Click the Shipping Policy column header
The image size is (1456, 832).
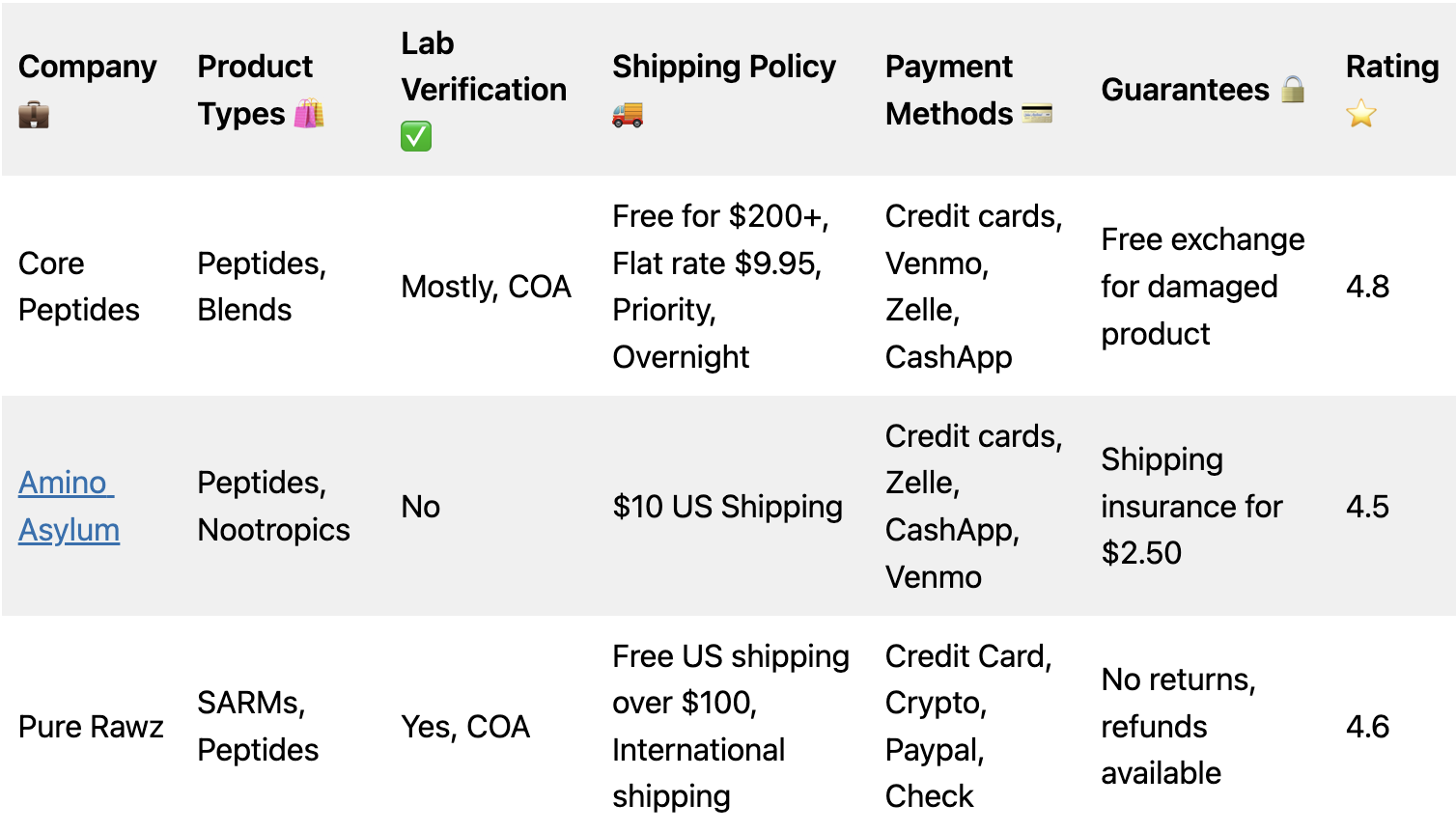[x=723, y=67]
